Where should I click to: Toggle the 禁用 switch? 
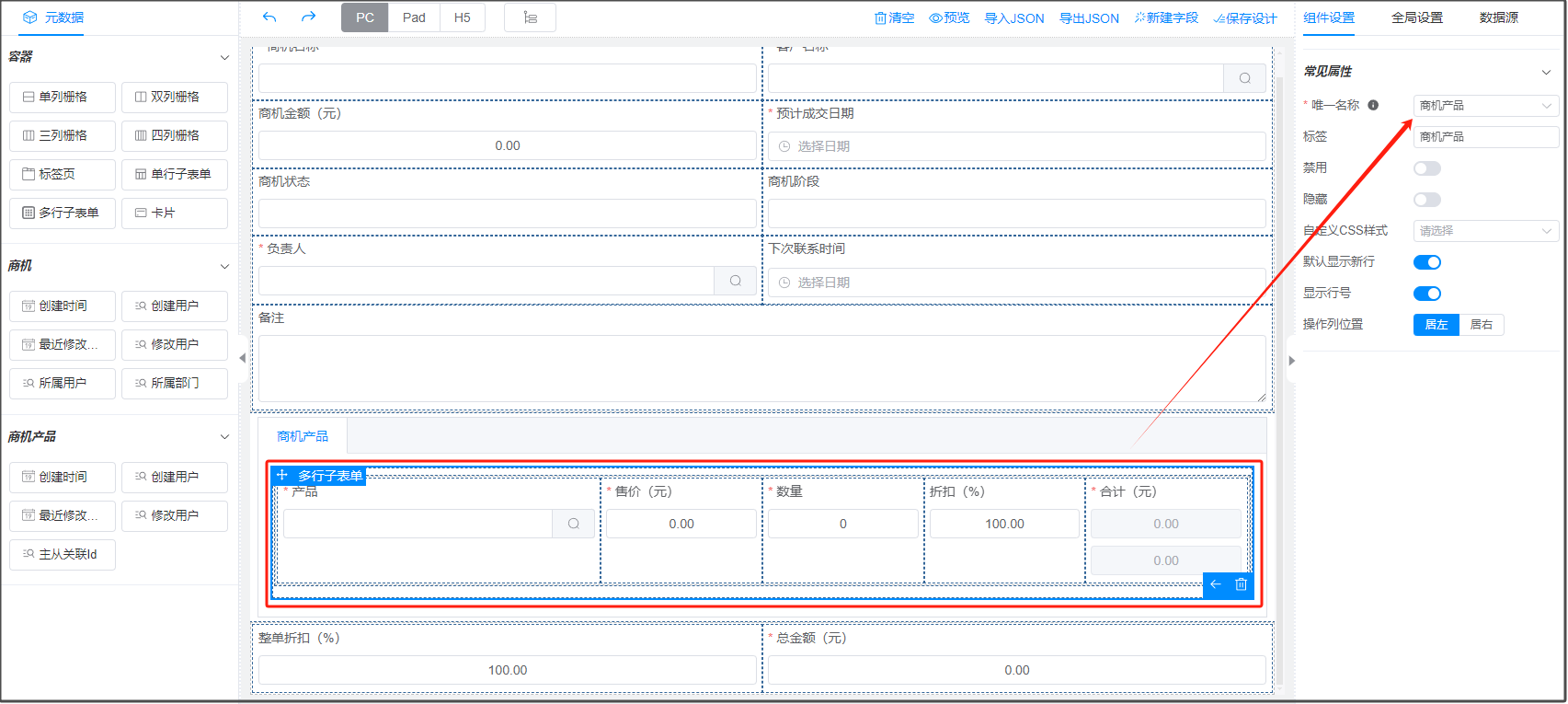tap(1426, 168)
